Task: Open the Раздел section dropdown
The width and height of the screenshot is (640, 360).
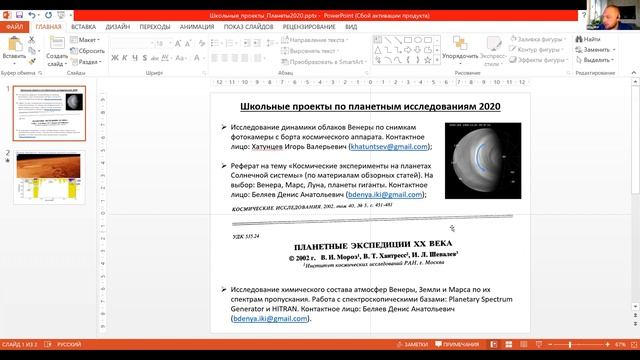Action: (x=86, y=62)
